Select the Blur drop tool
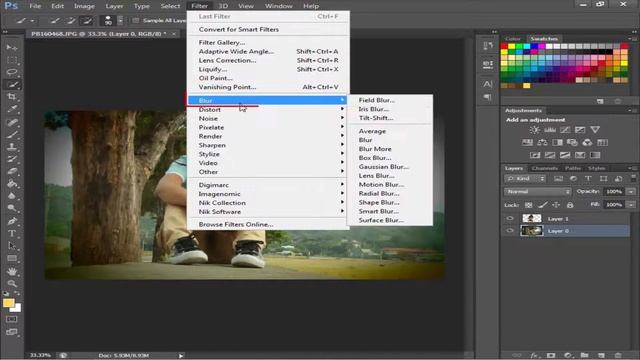The height and width of the screenshot is (360, 640). click(12, 196)
